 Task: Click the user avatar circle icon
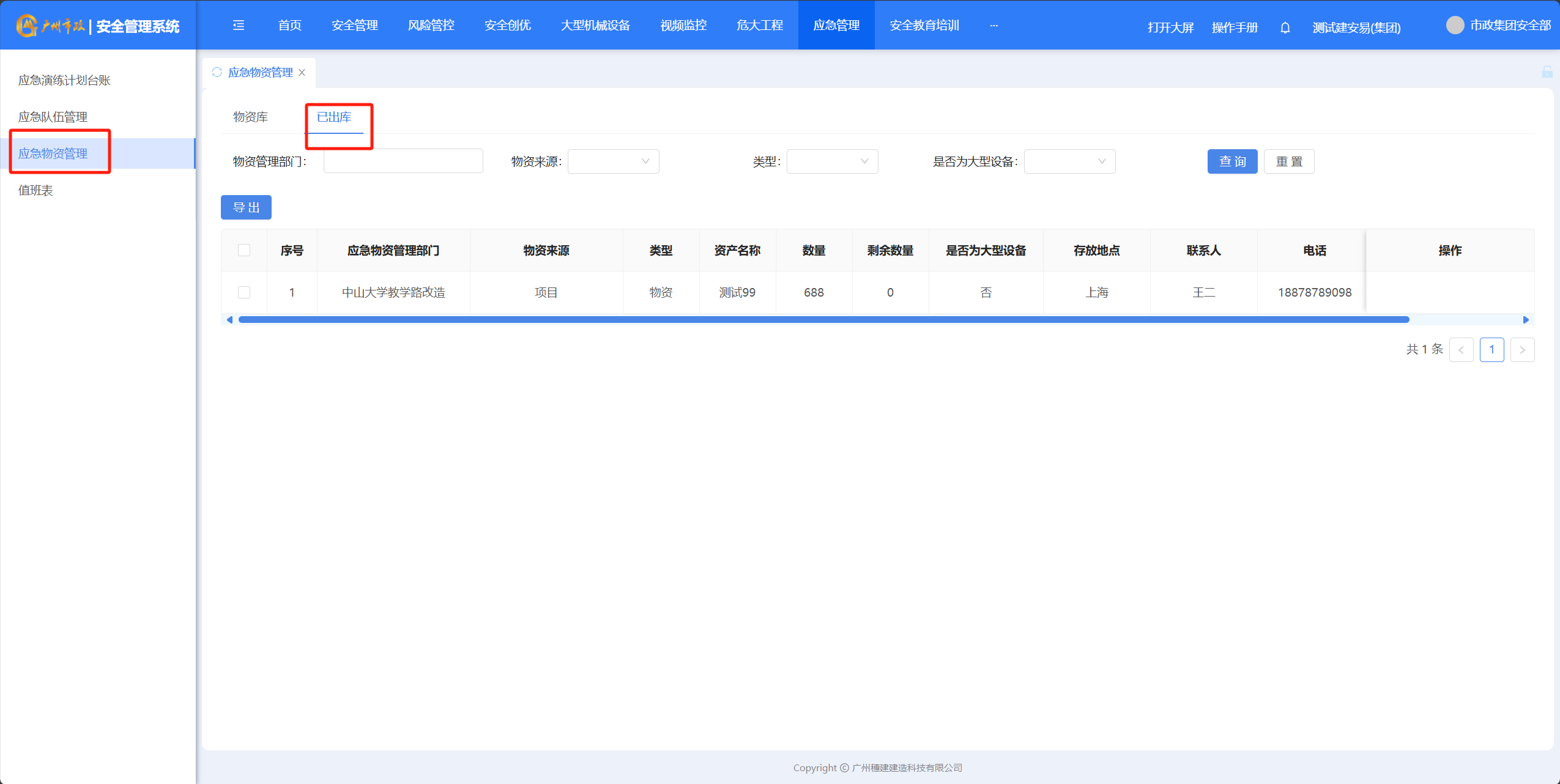[x=1455, y=25]
